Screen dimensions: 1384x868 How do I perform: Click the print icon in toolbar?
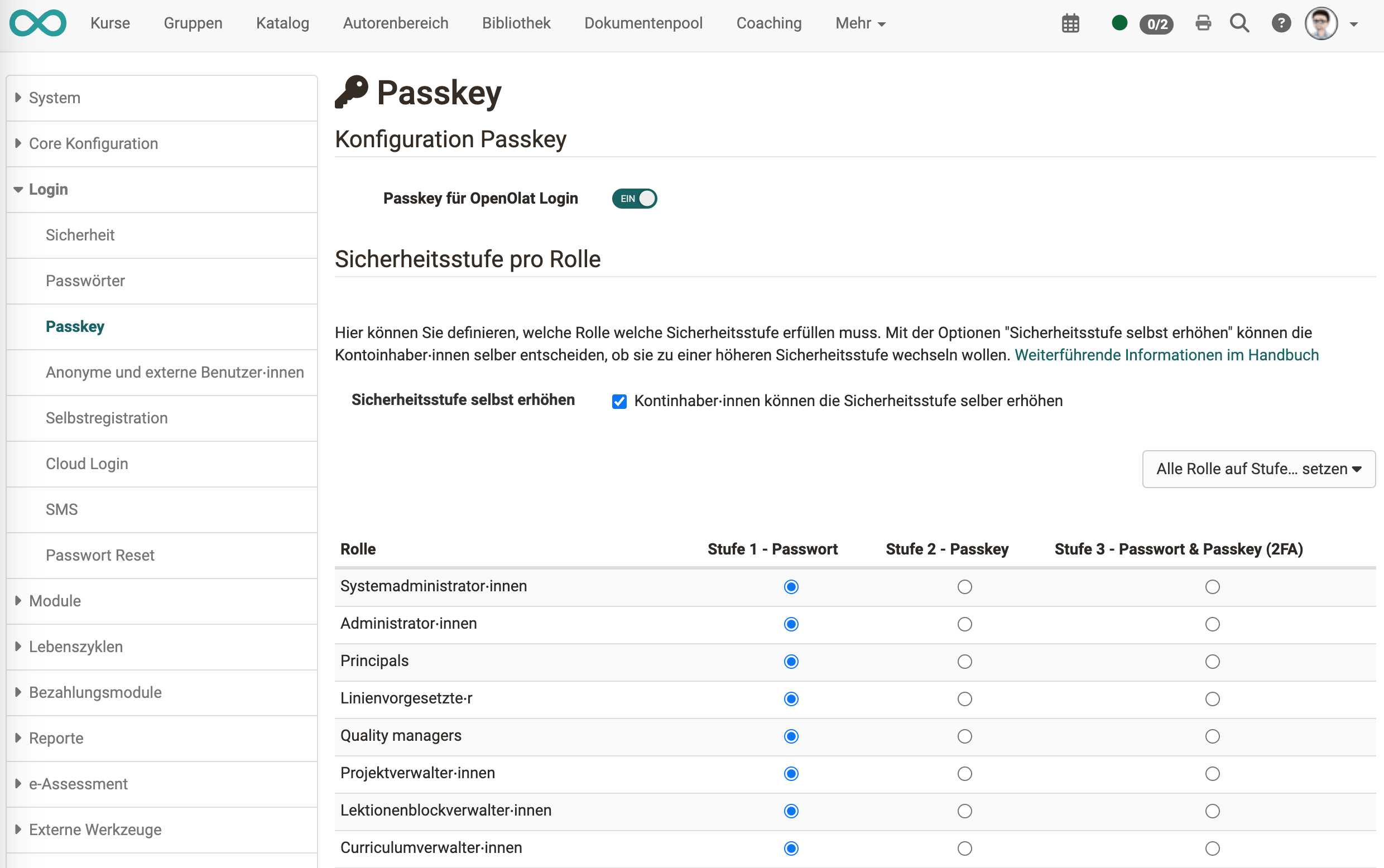(1203, 21)
